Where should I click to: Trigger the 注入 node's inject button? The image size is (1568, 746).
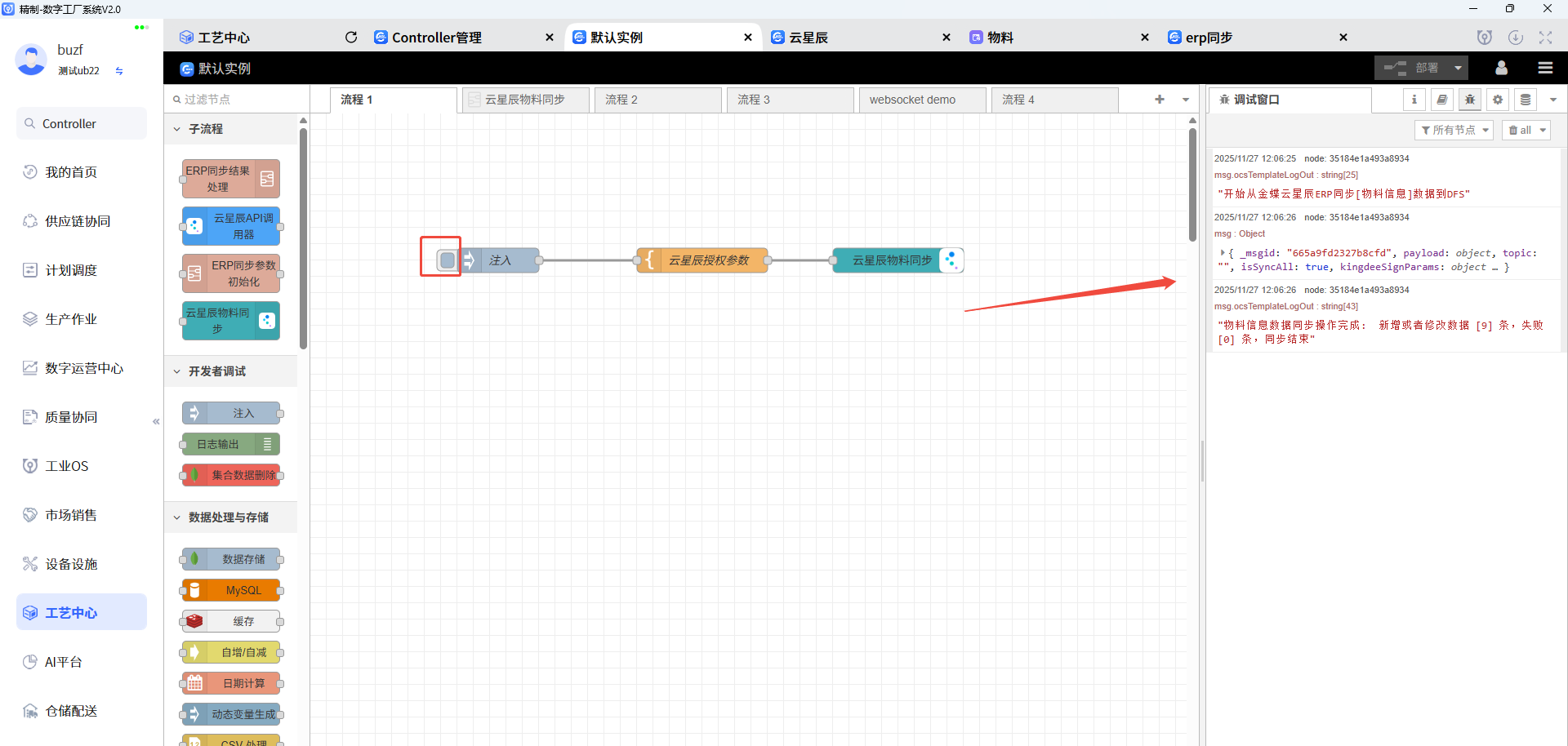pyautogui.click(x=447, y=260)
